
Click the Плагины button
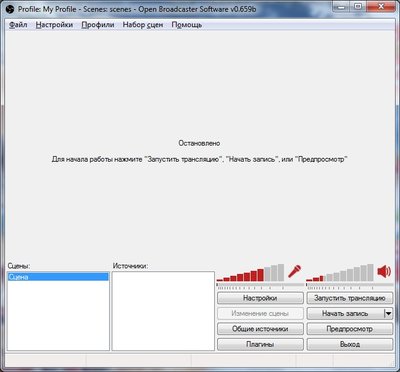point(260,344)
